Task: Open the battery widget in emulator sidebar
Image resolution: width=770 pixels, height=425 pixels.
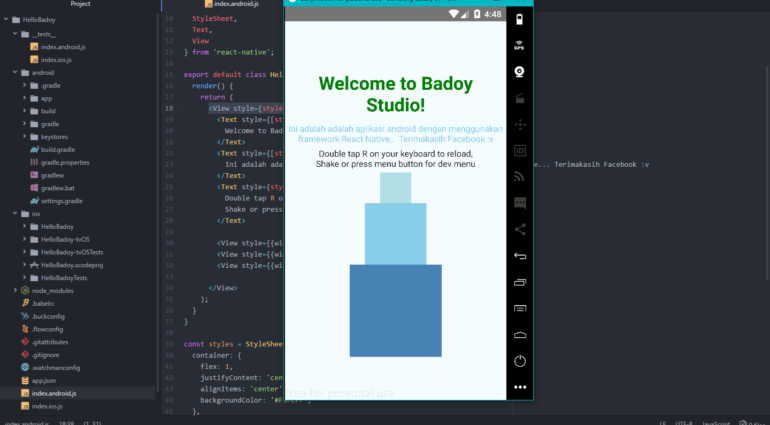Action: click(519, 20)
